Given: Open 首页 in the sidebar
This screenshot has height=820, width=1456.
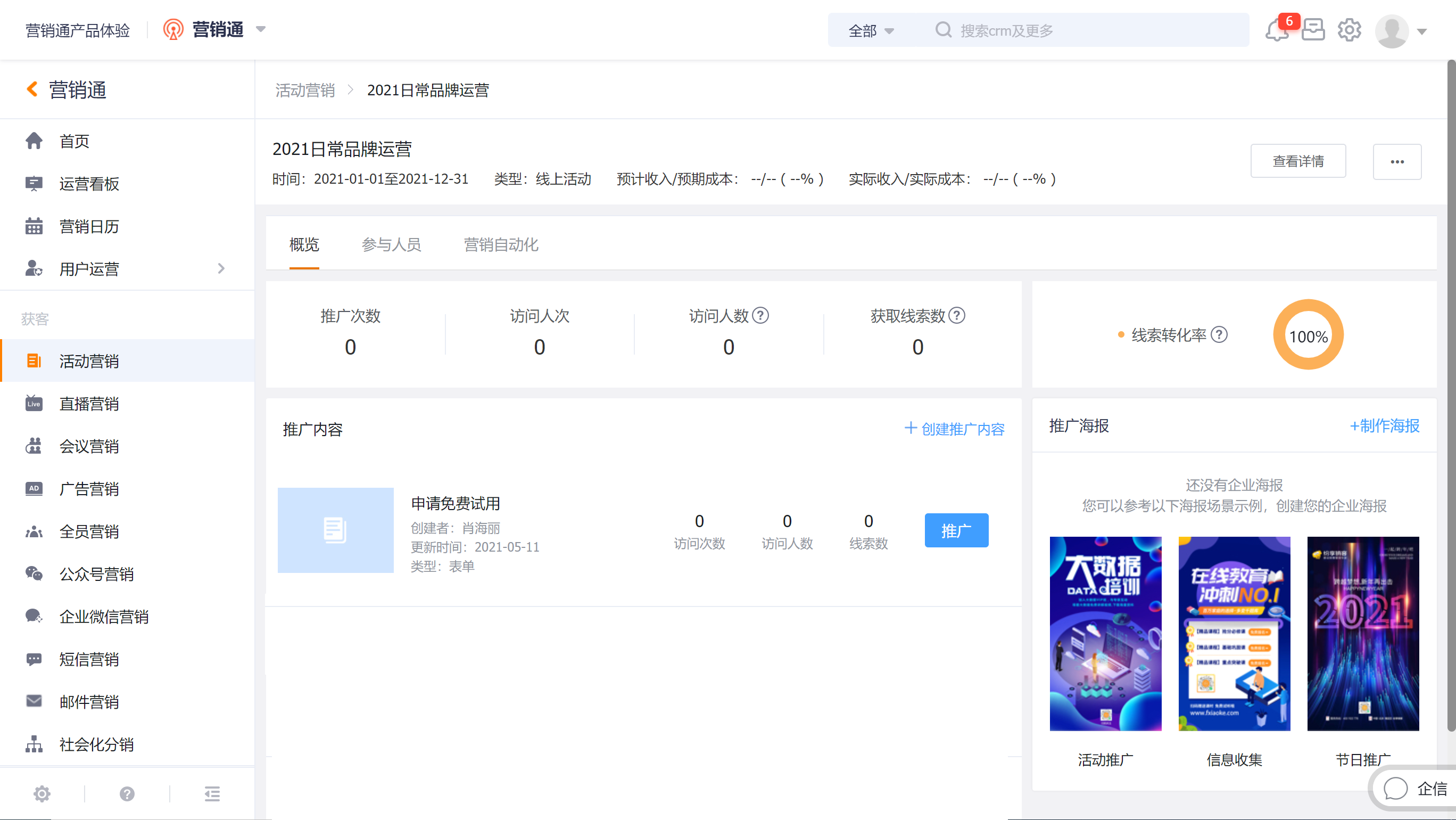Looking at the screenshot, I should pyautogui.click(x=128, y=141).
